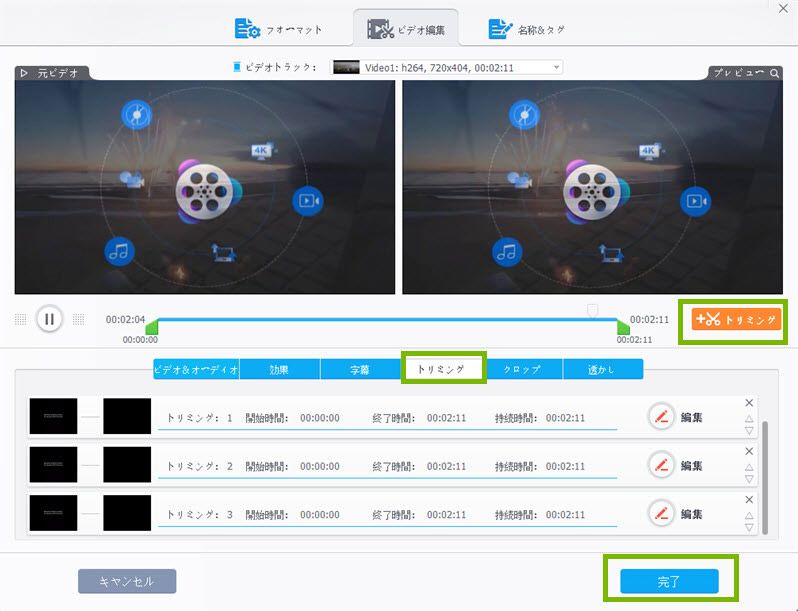This screenshot has height=611, width=798.
Task: Move trimming clip 2 up
Action: pyautogui.click(x=749, y=466)
